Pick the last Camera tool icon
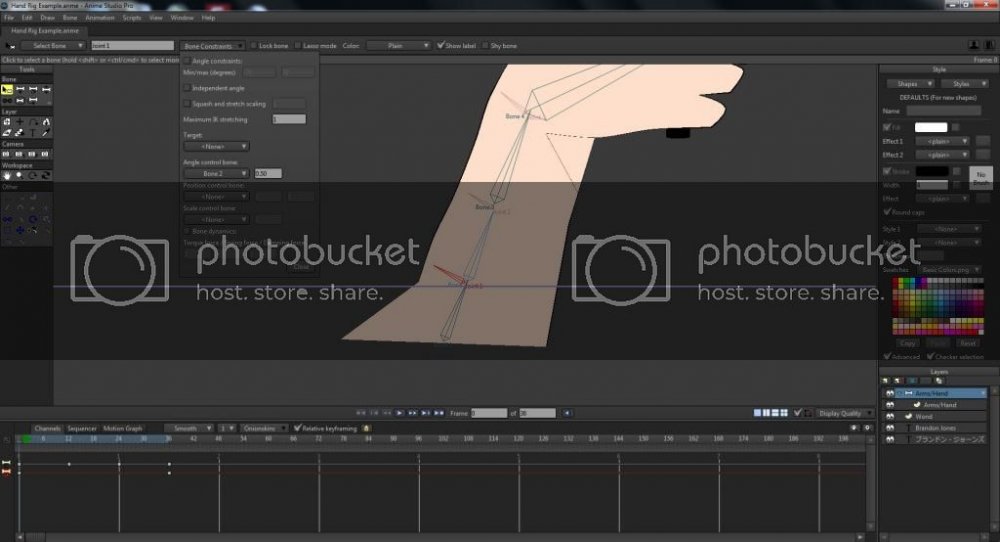 click(x=46, y=154)
